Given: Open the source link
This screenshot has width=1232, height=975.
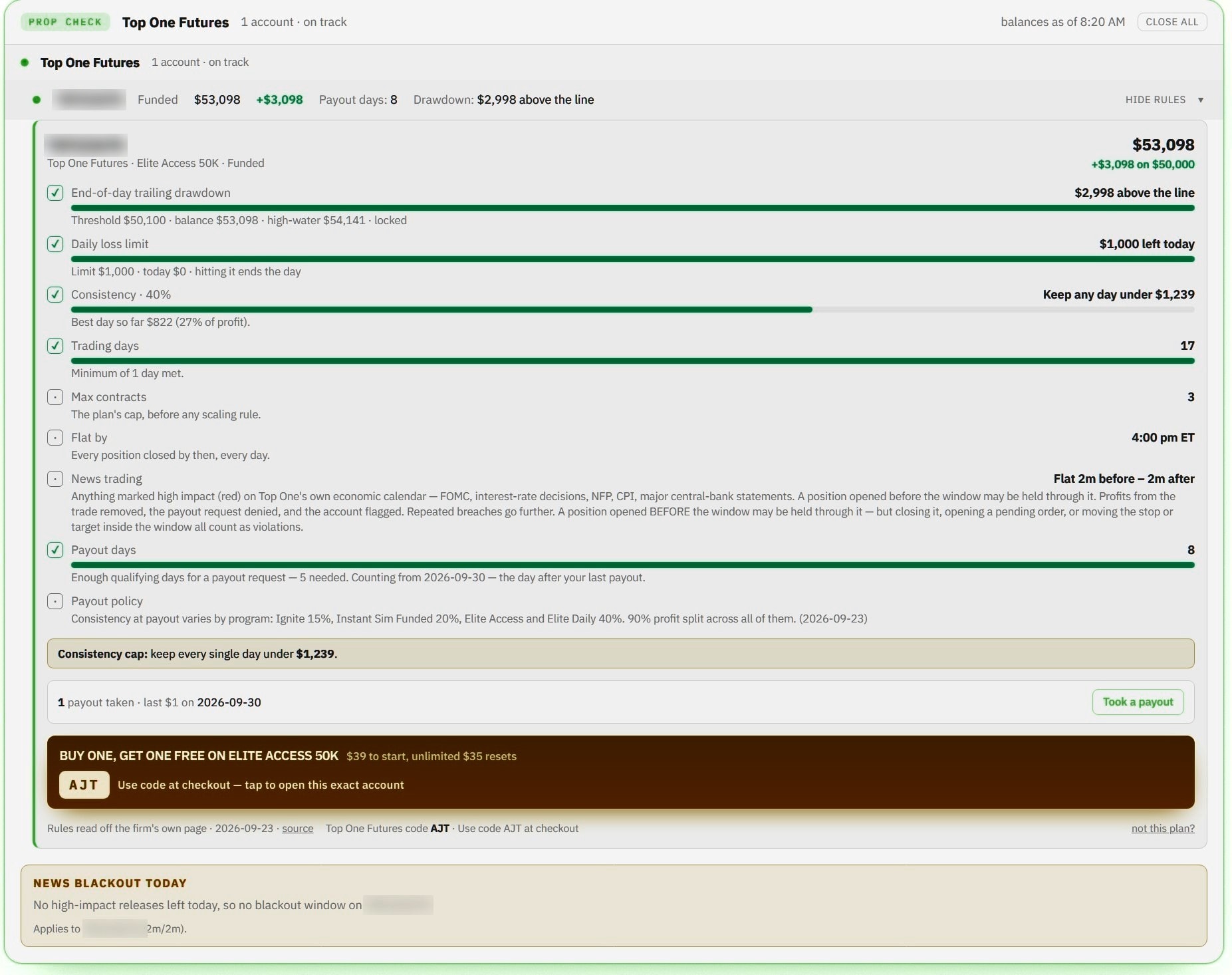Looking at the screenshot, I should 297,829.
